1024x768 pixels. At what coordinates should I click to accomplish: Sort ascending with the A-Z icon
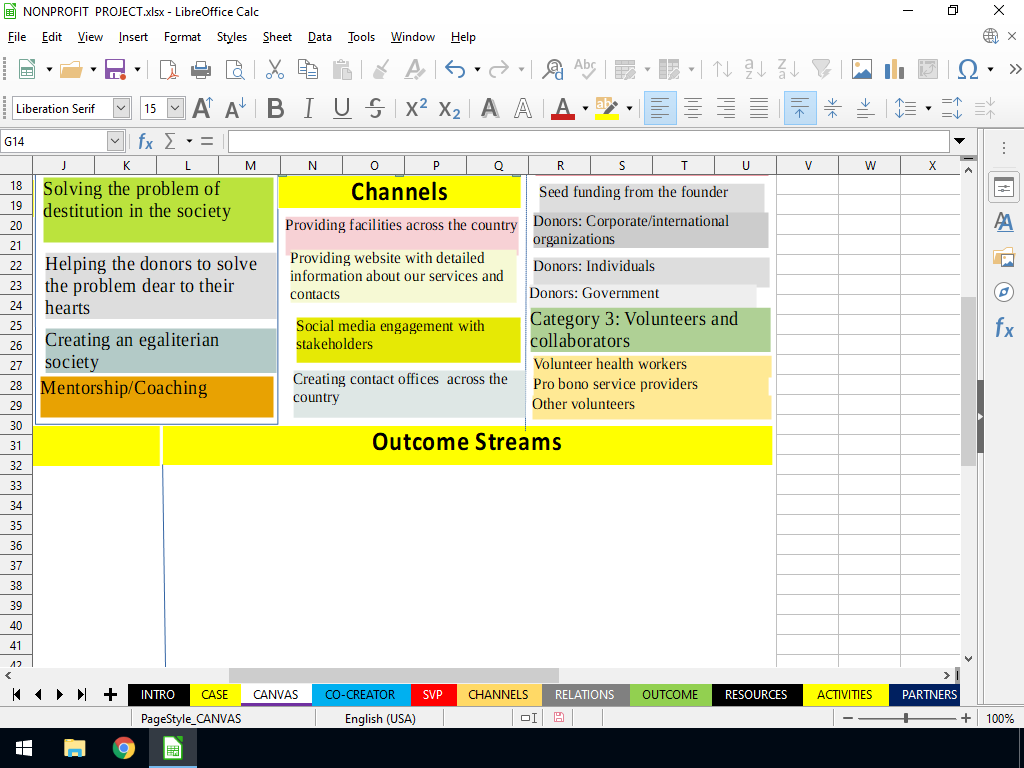tap(755, 69)
